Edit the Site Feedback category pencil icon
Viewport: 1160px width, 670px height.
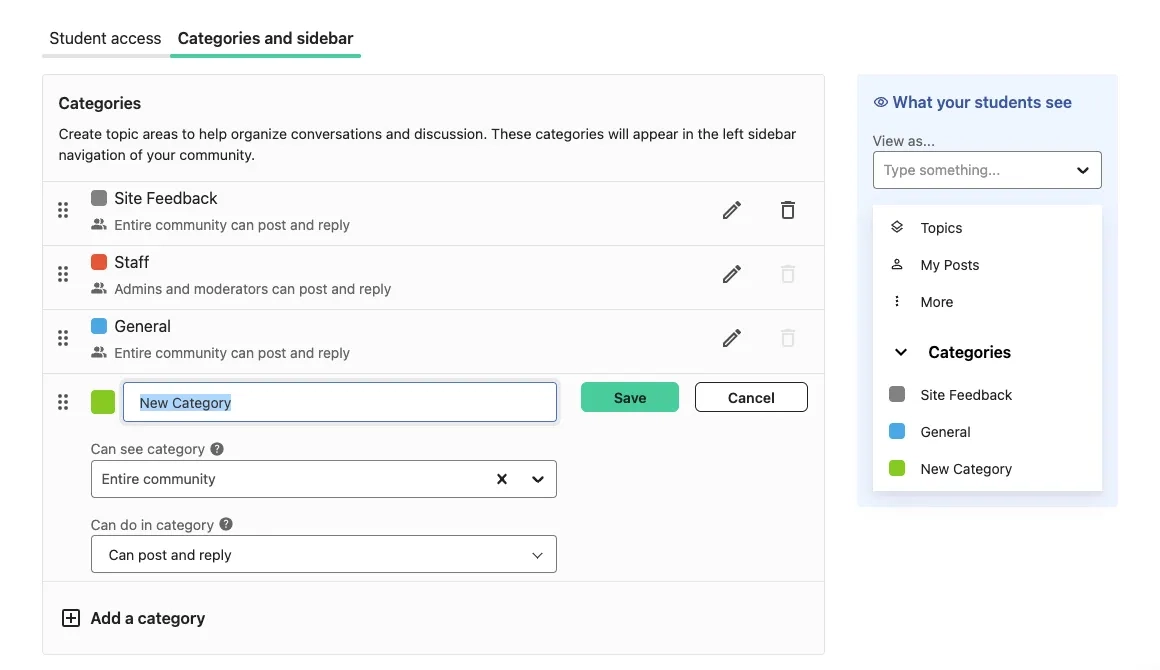(732, 211)
